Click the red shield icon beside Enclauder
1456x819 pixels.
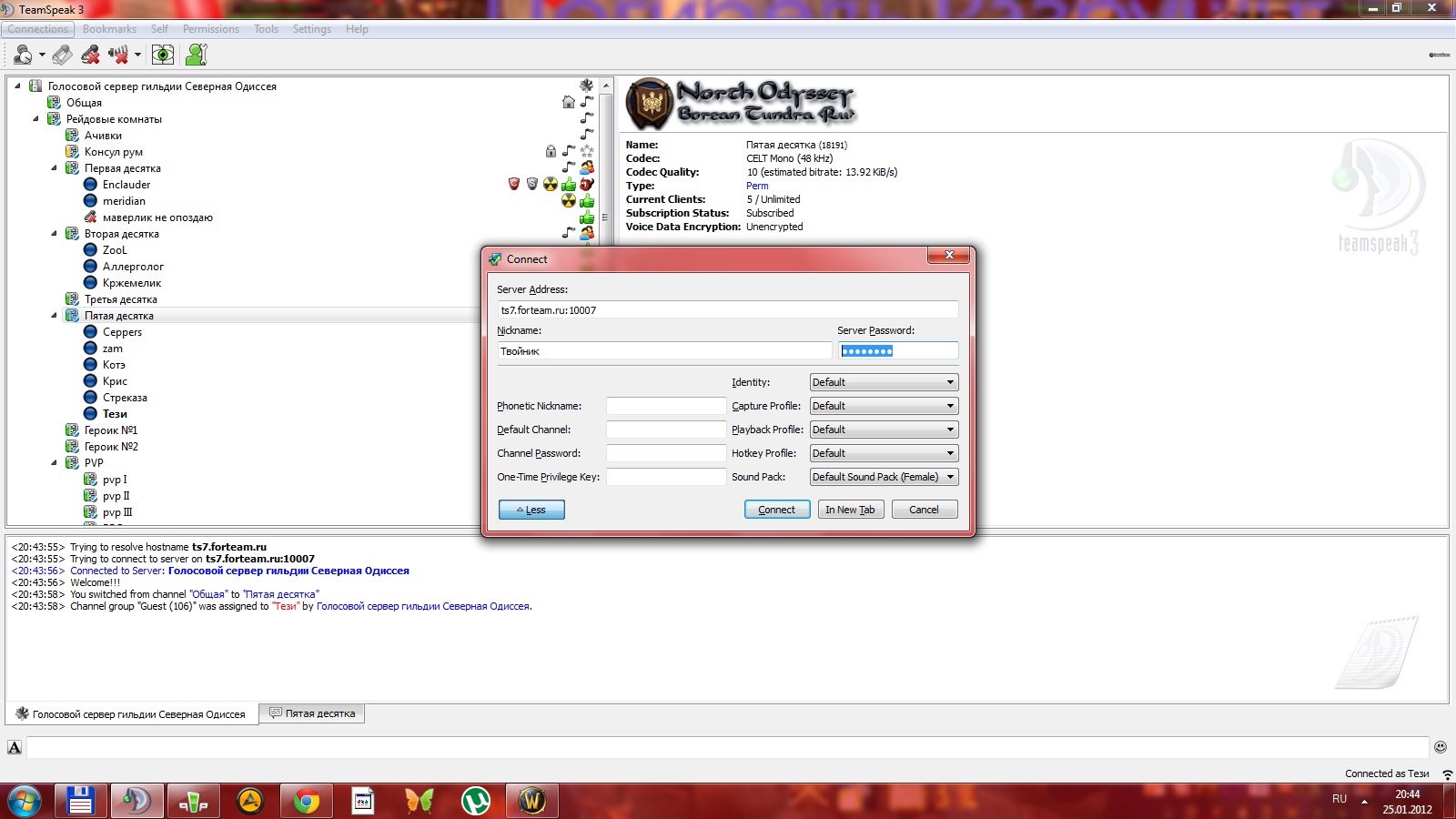point(514,184)
